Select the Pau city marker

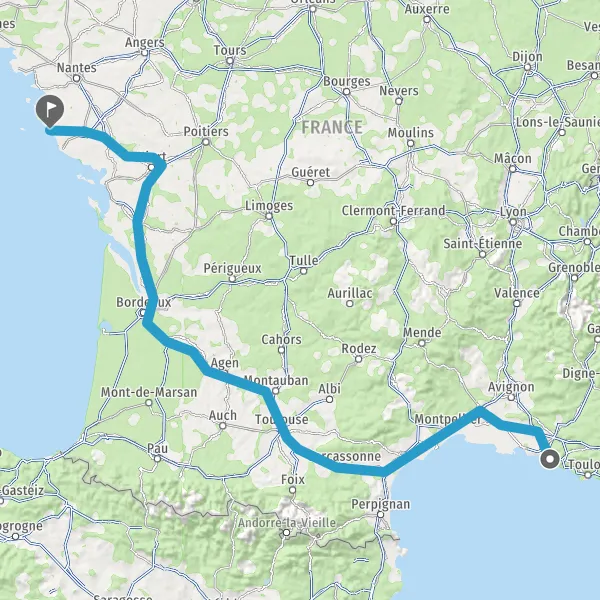[x=157, y=458]
